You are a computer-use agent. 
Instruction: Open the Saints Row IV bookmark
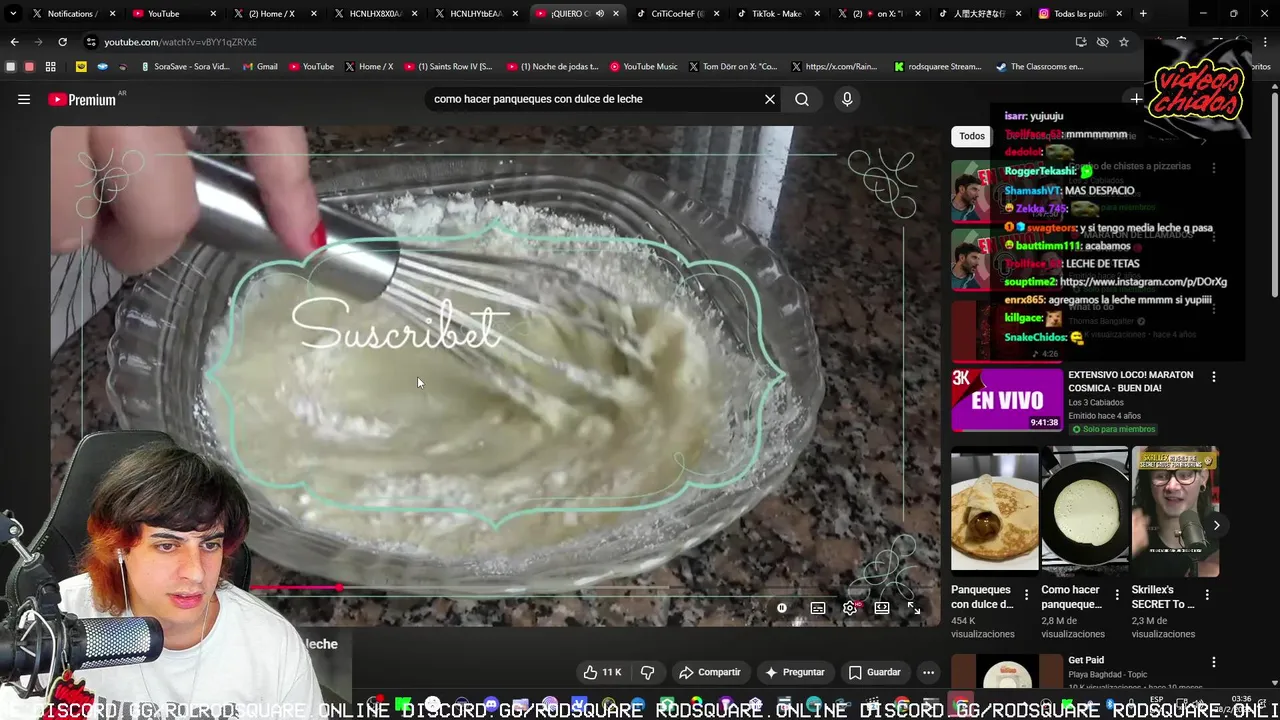[x=448, y=67]
